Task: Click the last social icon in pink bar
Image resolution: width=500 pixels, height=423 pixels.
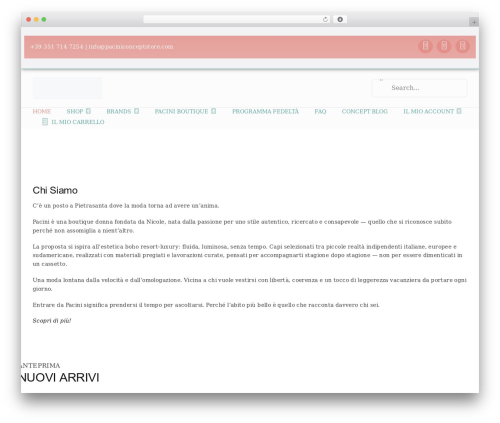Action: 463,46
